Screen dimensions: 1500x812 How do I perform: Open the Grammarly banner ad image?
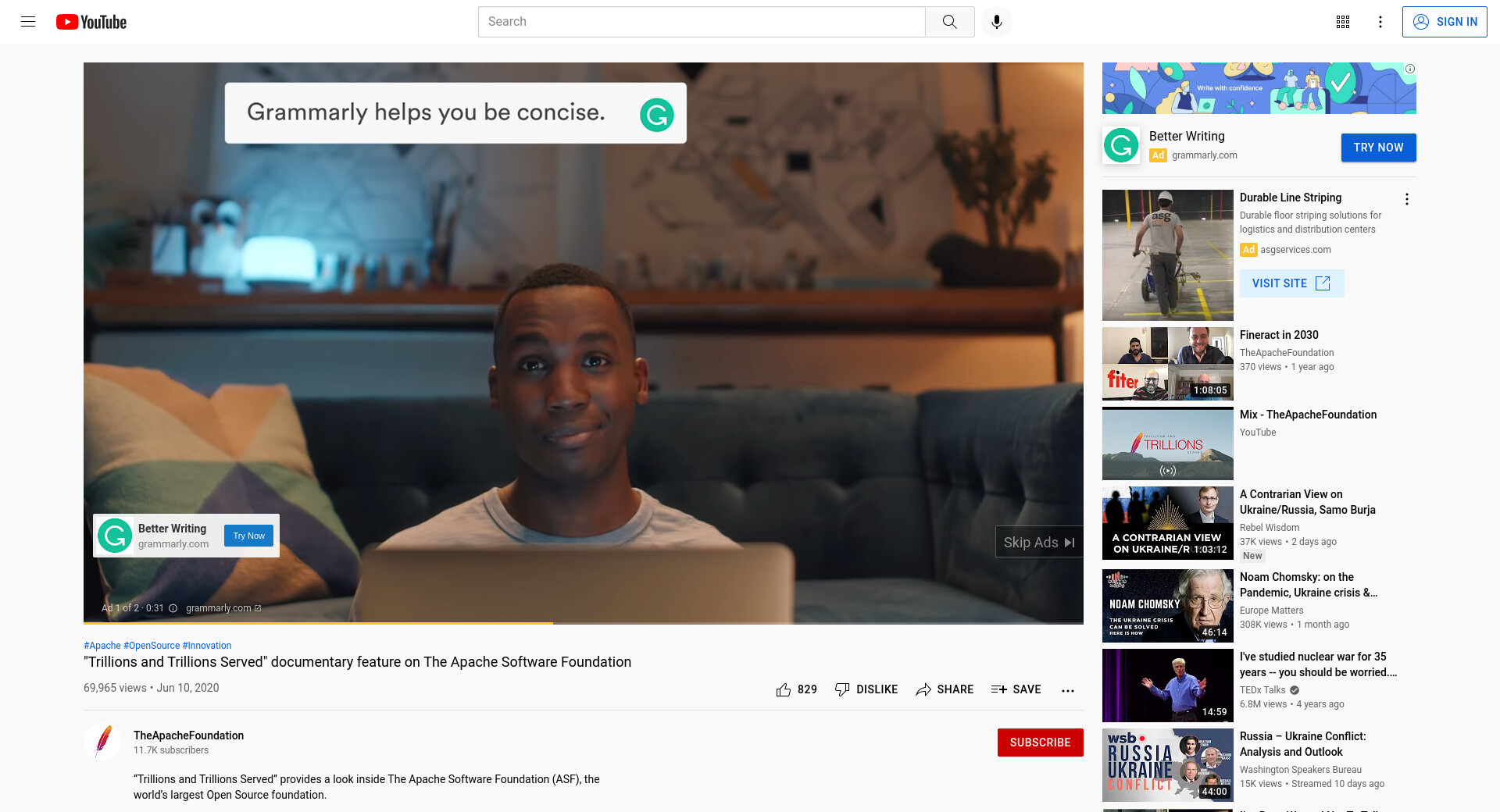1259,88
